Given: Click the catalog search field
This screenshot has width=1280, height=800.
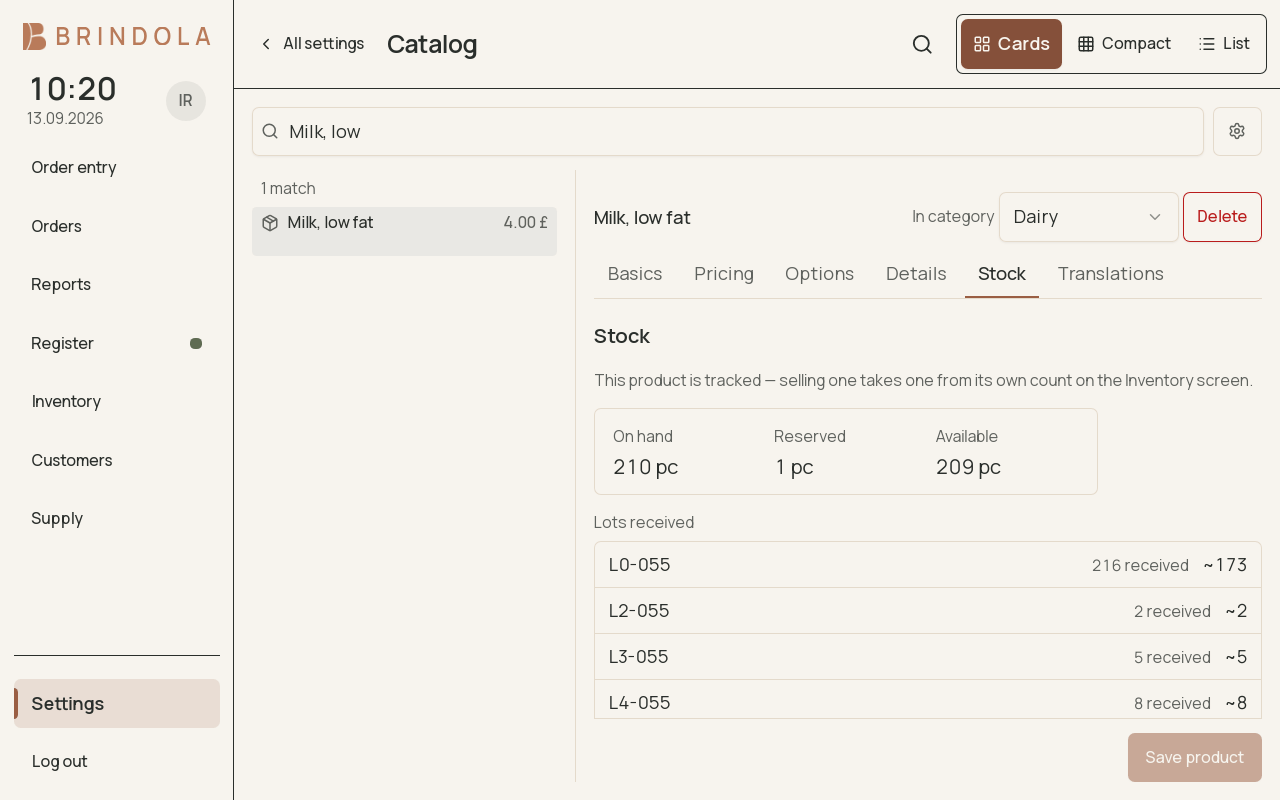Looking at the screenshot, I should tap(728, 131).
